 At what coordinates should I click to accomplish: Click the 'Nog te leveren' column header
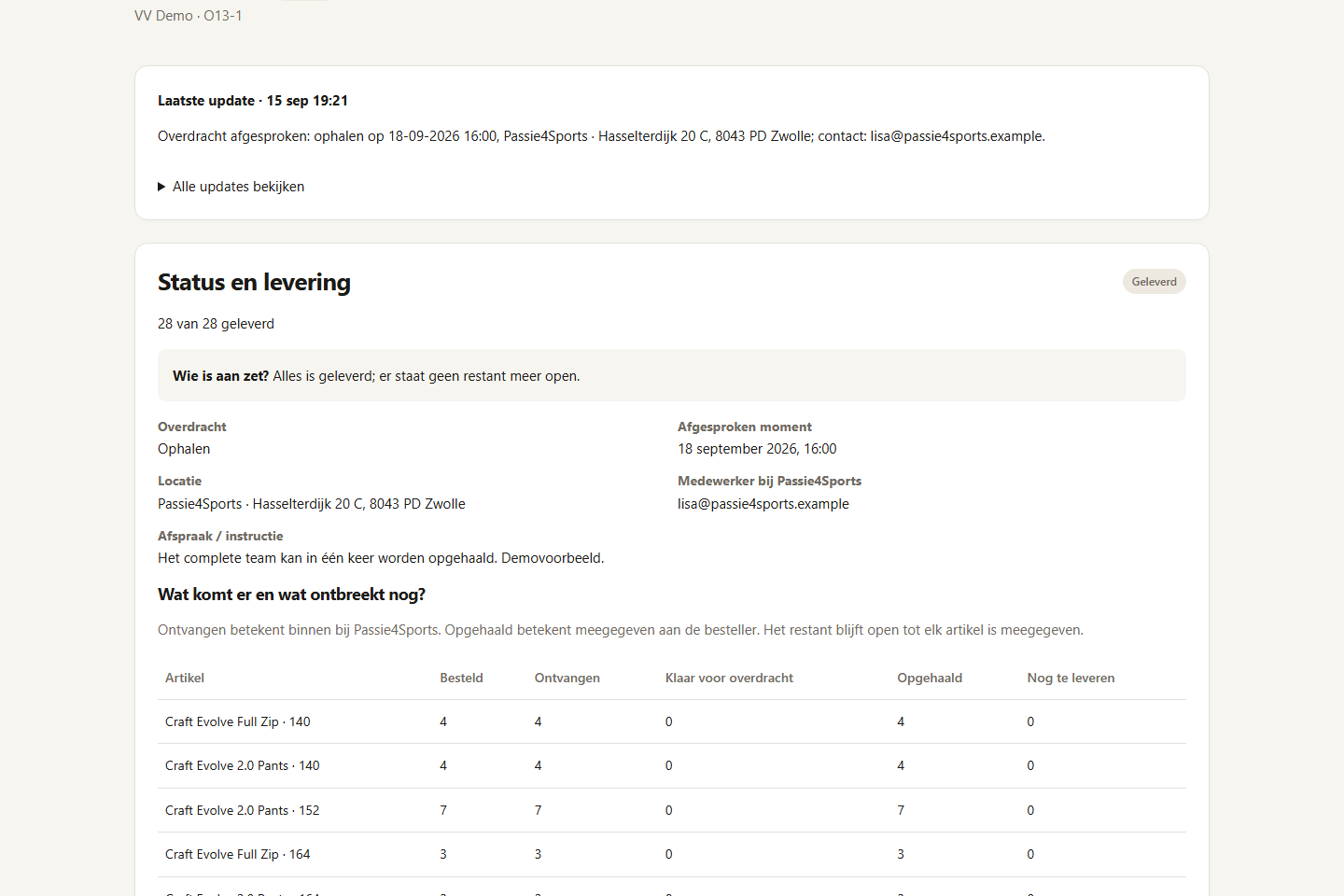tap(1071, 678)
